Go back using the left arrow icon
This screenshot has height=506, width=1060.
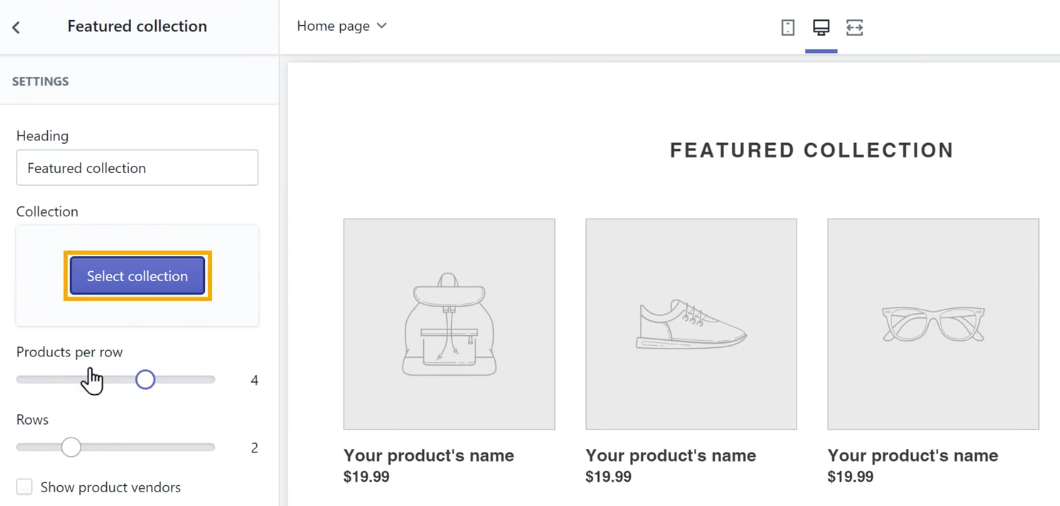[16, 27]
